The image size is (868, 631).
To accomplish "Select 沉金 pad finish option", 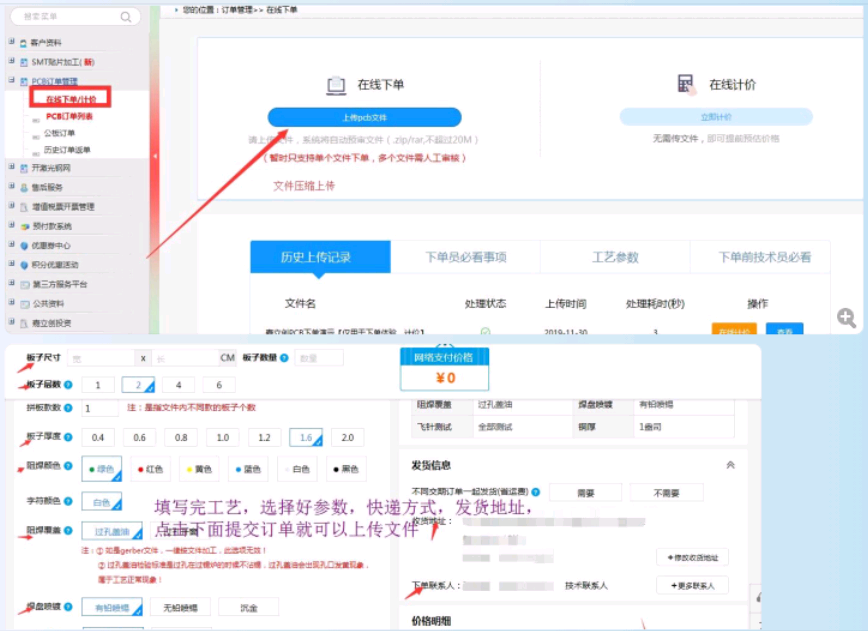I will coord(248,607).
